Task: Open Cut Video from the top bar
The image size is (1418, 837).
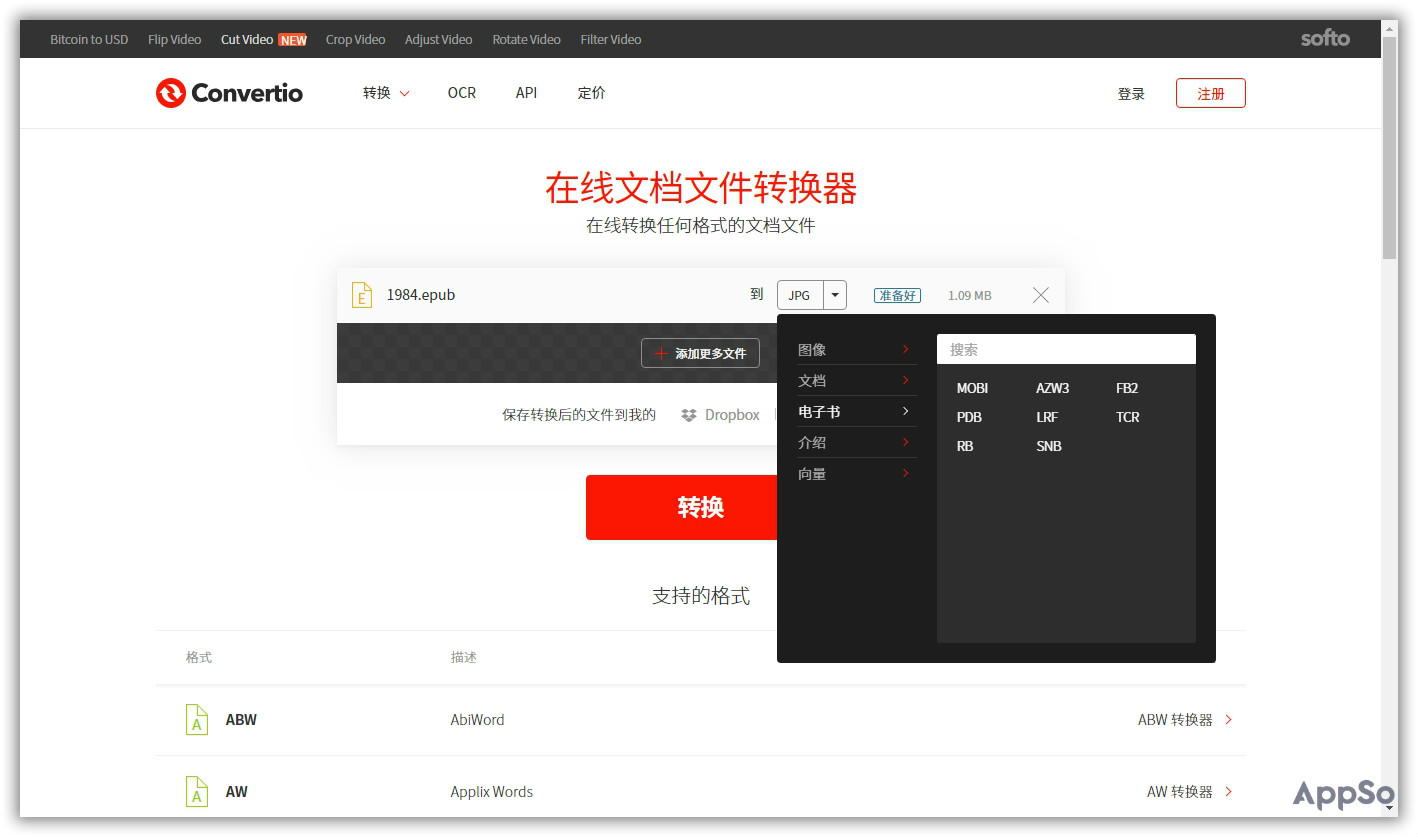Action: (248, 39)
